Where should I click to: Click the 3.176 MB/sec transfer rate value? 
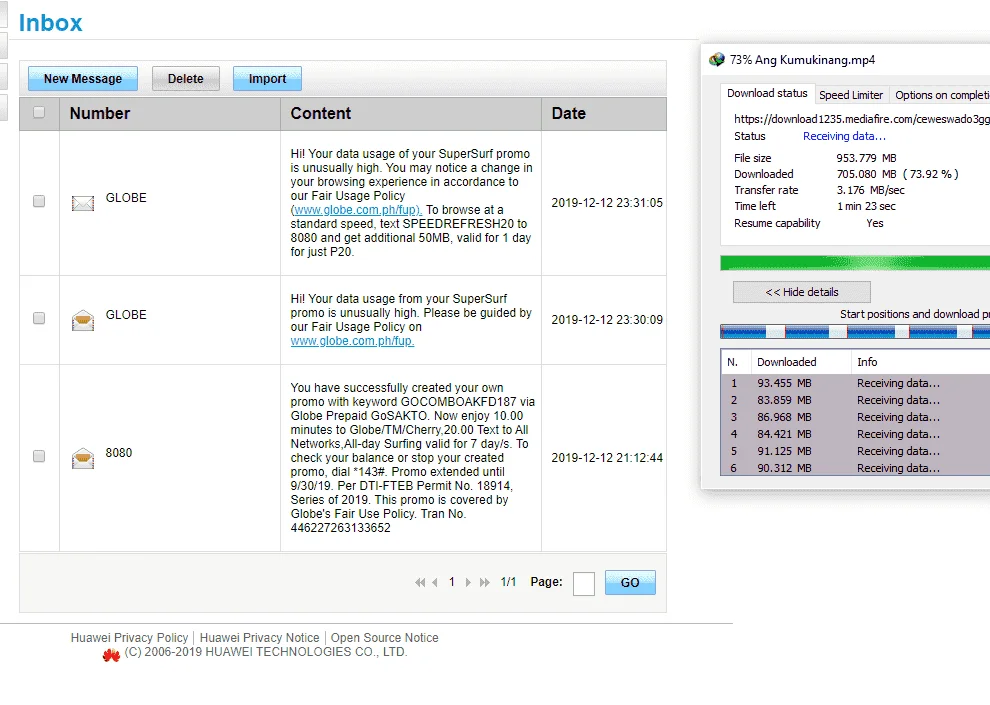click(871, 190)
